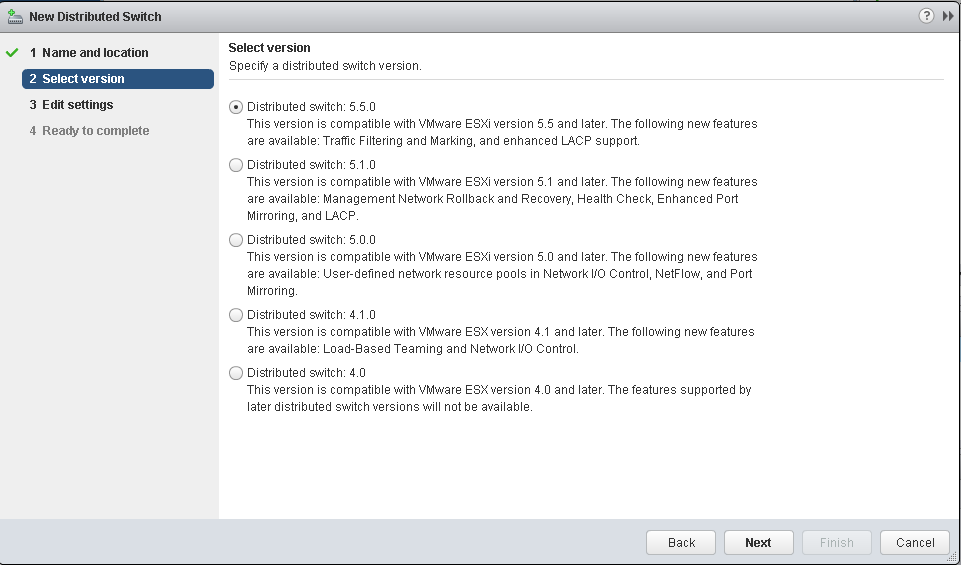Click step 4 Ready to complete
Viewport: 961px width, 565px height.
[x=89, y=131]
